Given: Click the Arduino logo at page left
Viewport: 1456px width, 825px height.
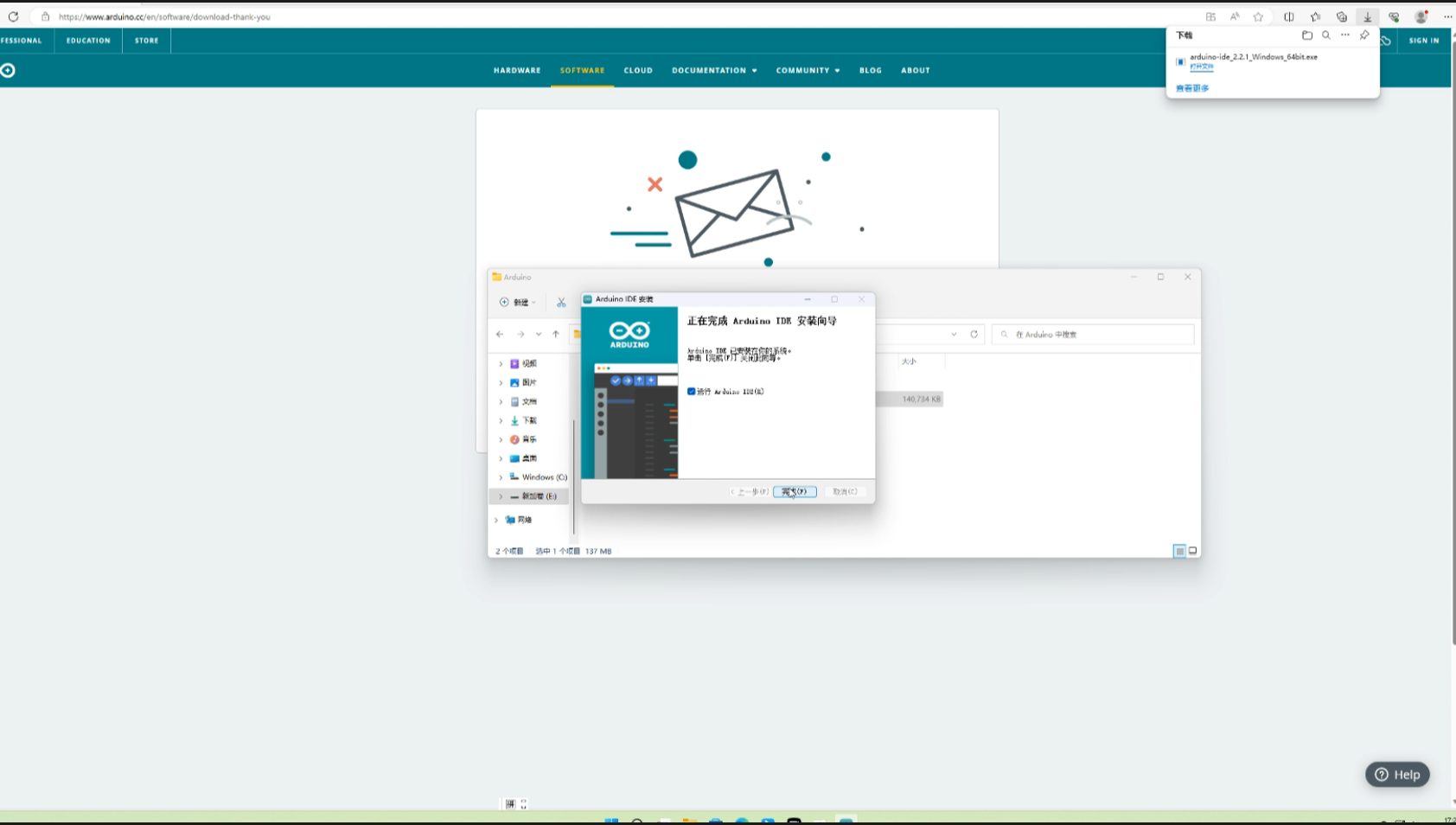Looking at the screenshot, I should coord(8,71).
